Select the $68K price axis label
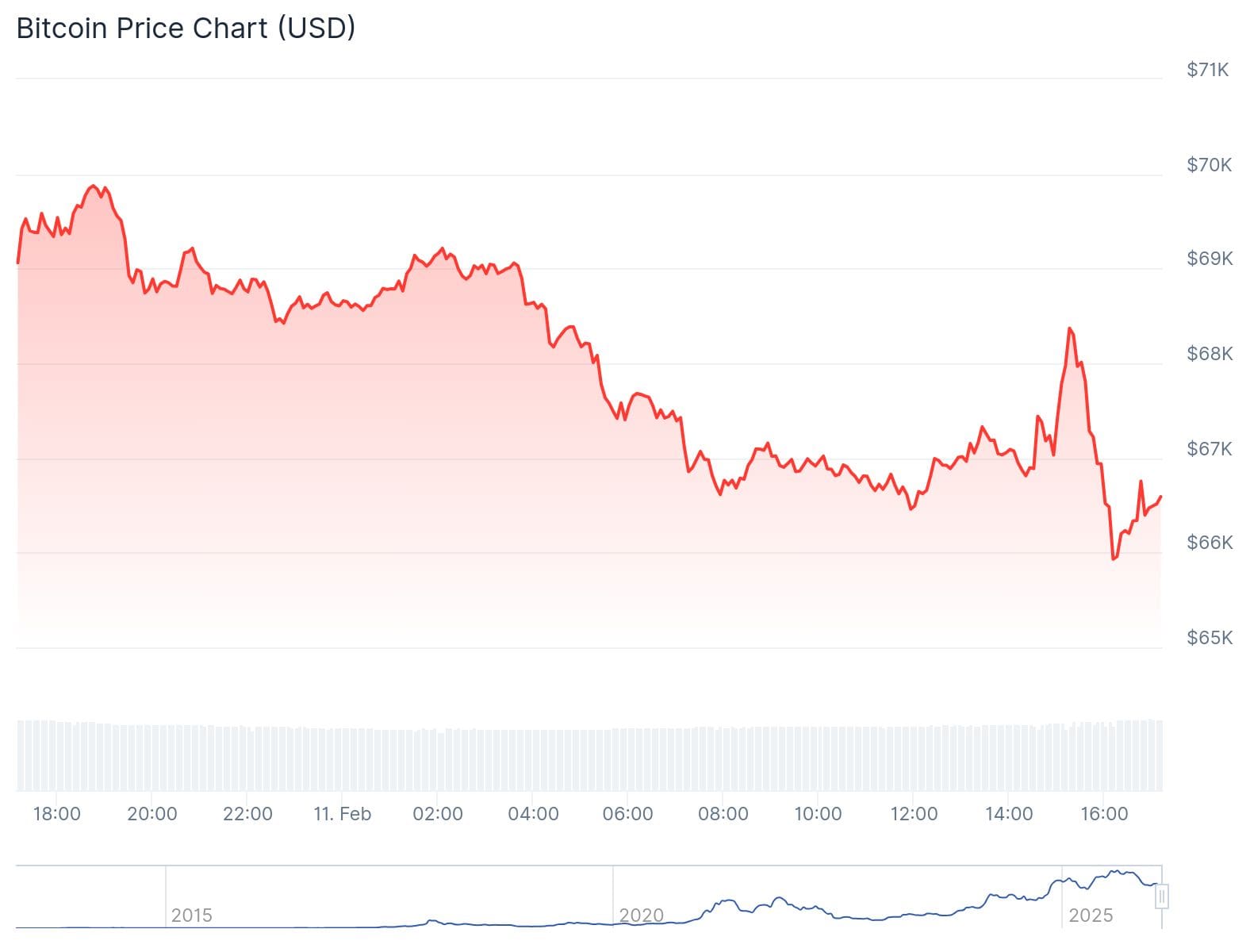 (1209, 354)
